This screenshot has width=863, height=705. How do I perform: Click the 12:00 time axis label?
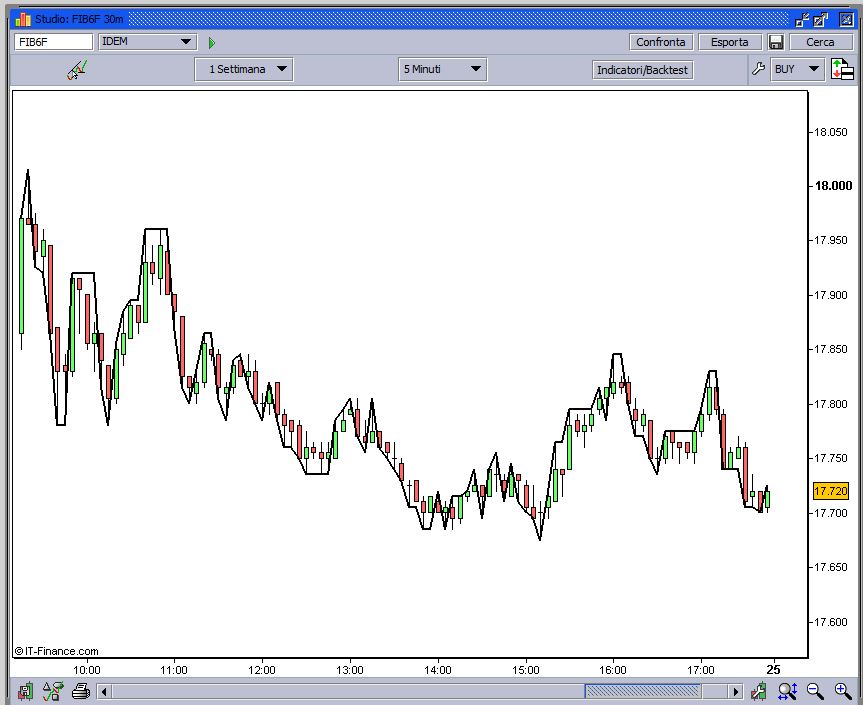coord(262,670)
